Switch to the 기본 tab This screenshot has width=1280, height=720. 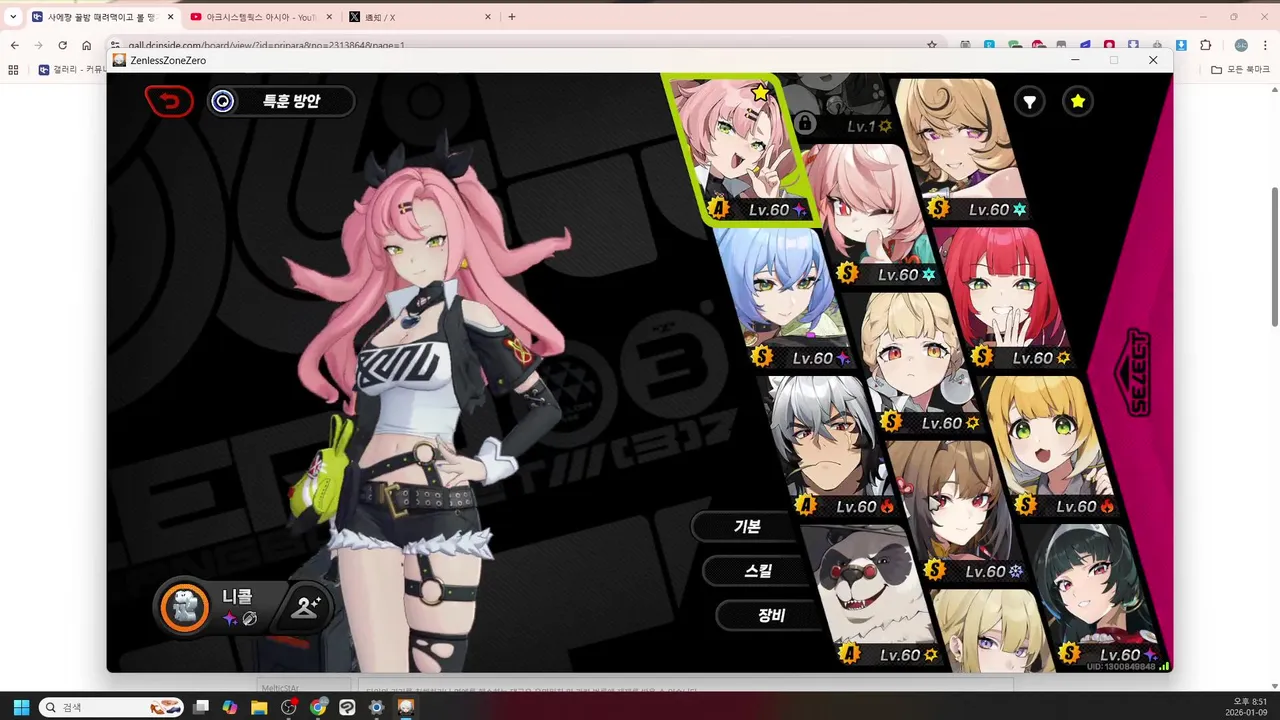click(747, 526)
